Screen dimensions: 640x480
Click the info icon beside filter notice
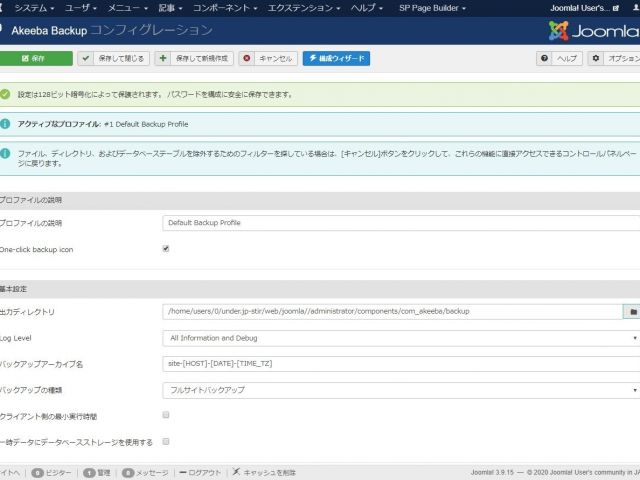pos(5,153)
